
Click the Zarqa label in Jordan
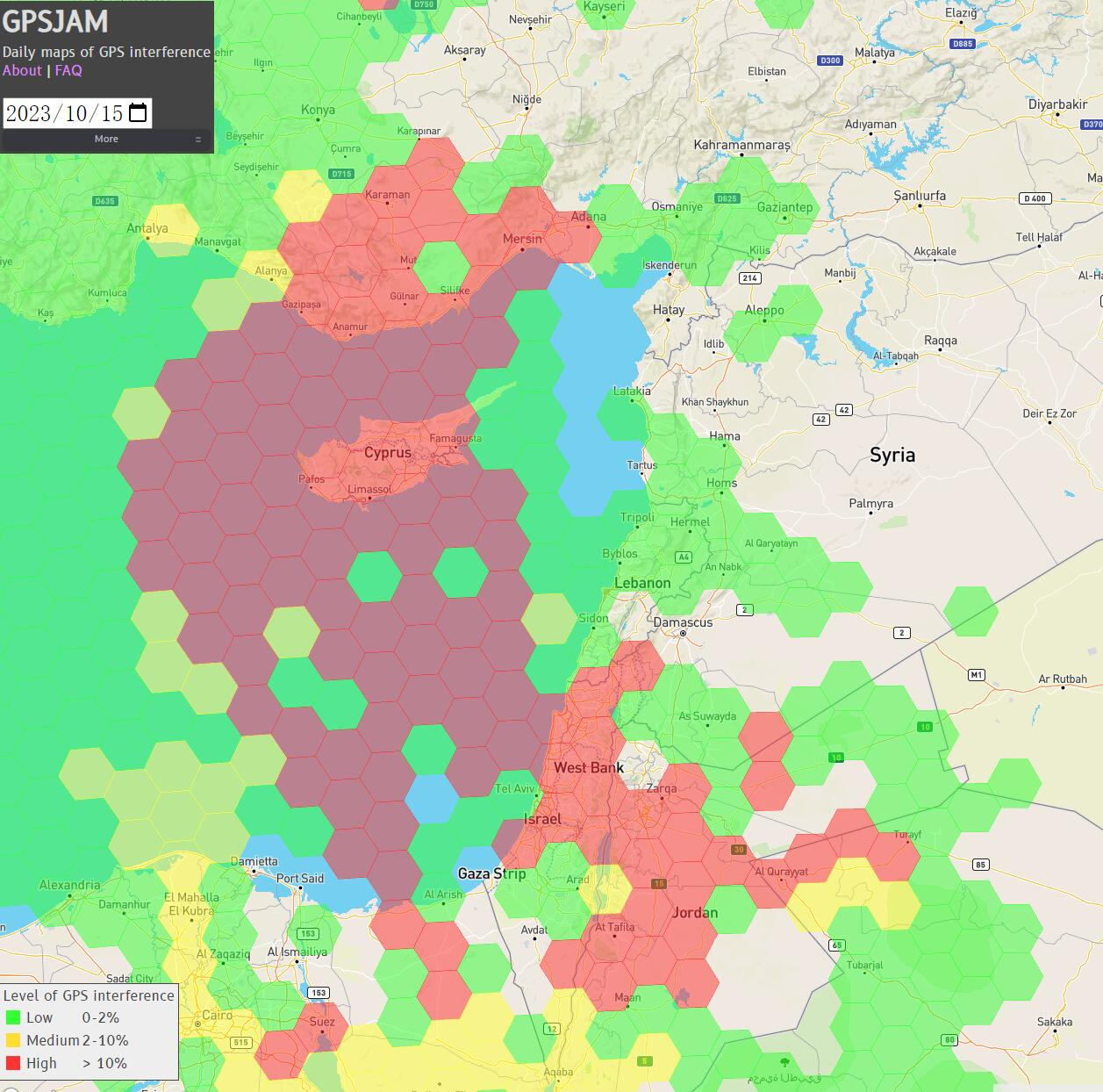coord(661,788)
